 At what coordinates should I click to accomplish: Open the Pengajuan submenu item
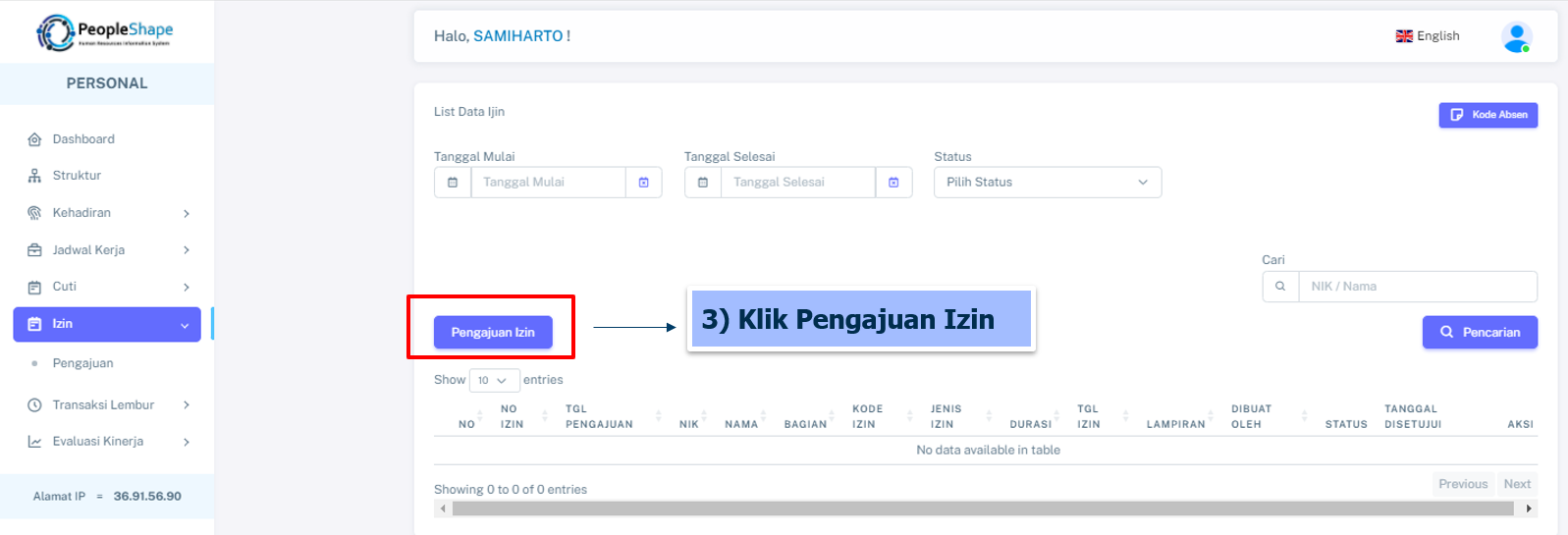82,363
